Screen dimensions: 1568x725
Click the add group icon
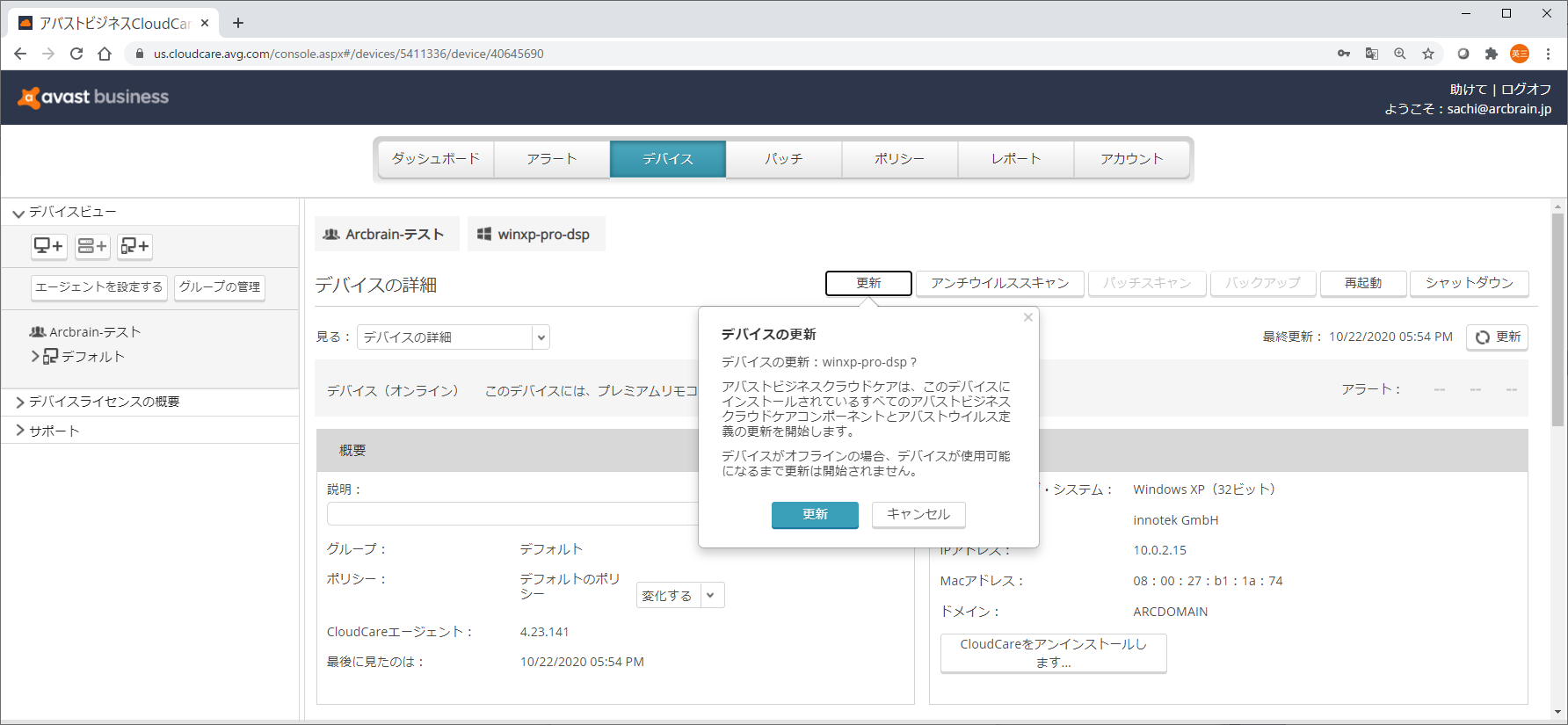[x=135, y=246]
